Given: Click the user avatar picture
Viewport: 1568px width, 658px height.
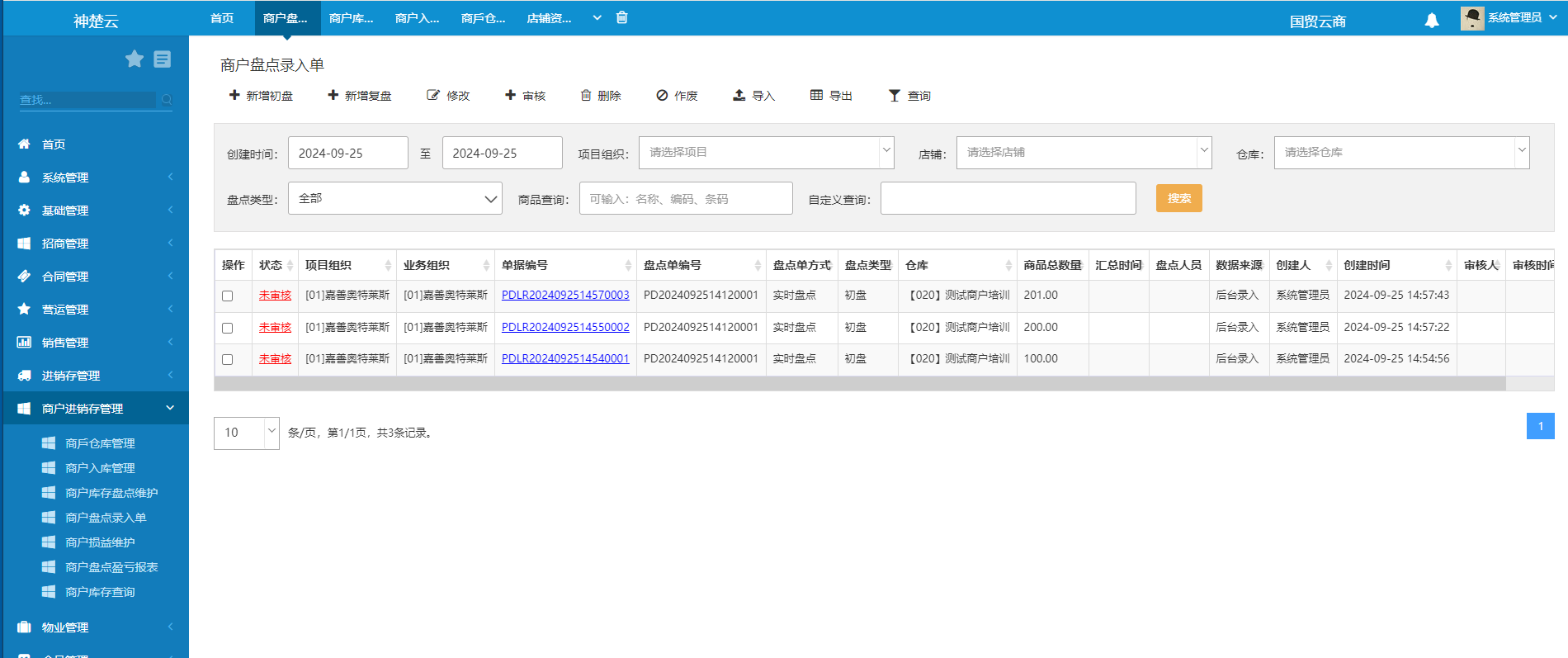Looking at the screenshot, I should pyautogui.click(x=1472, y=18).
